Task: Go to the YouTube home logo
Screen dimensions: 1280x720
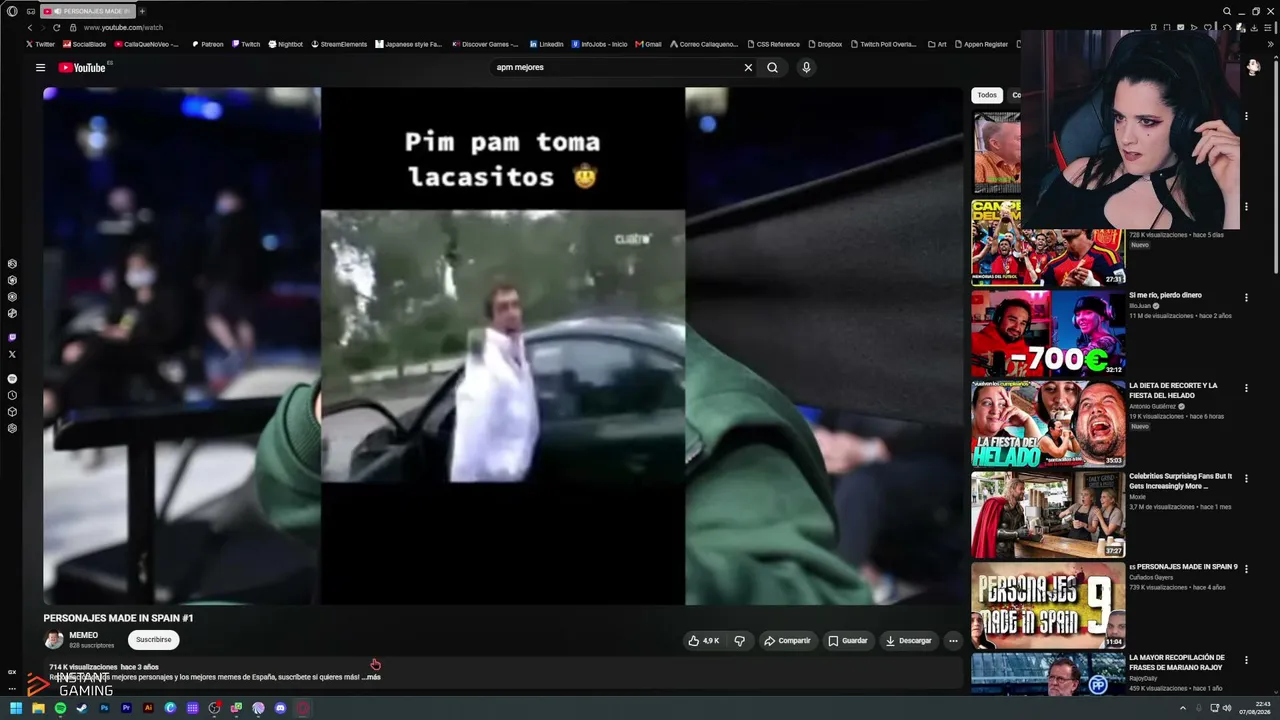Action: pos(83,68)
